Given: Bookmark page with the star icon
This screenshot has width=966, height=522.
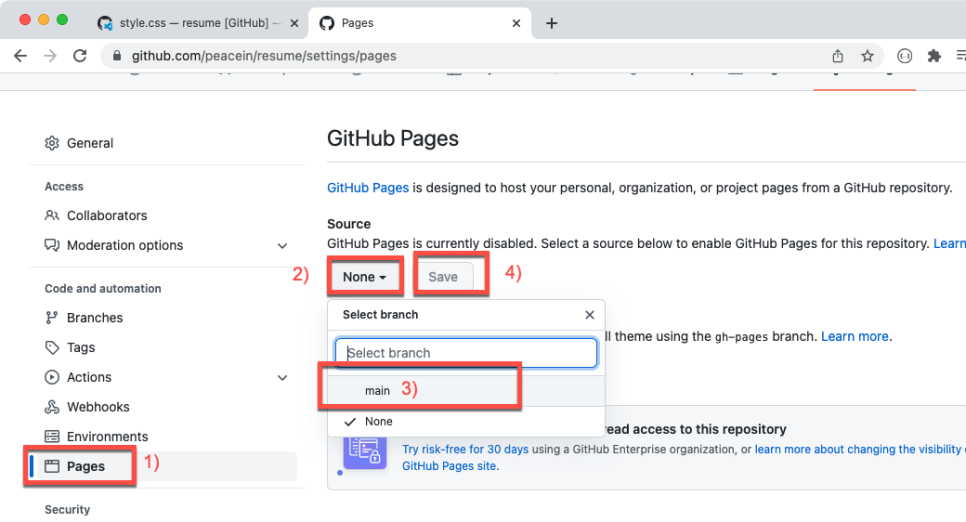Looking at the screenshot, I should click(867, 56).
